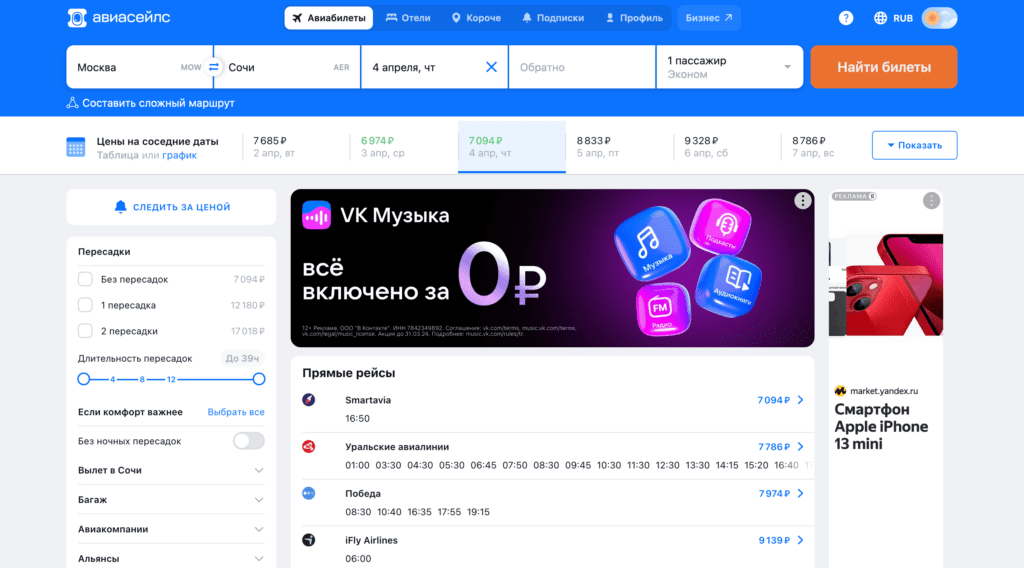Viewport: 1024px width, 568px height.
Task: Select 5 апр price 8 833 ₽
Action: pyautogui.click(x=619, y=146)
